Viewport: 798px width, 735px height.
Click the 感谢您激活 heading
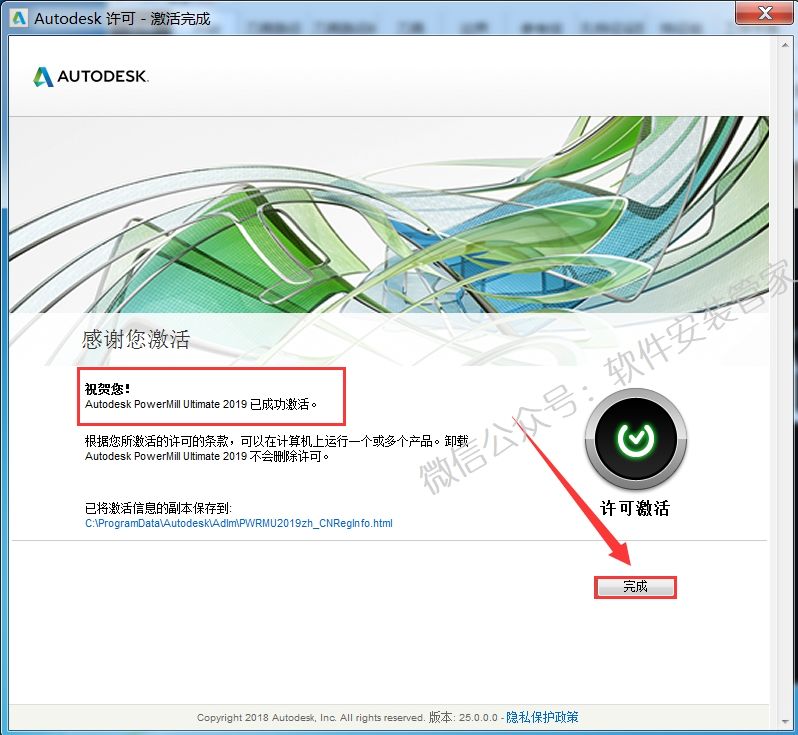(x=135, y=340)
